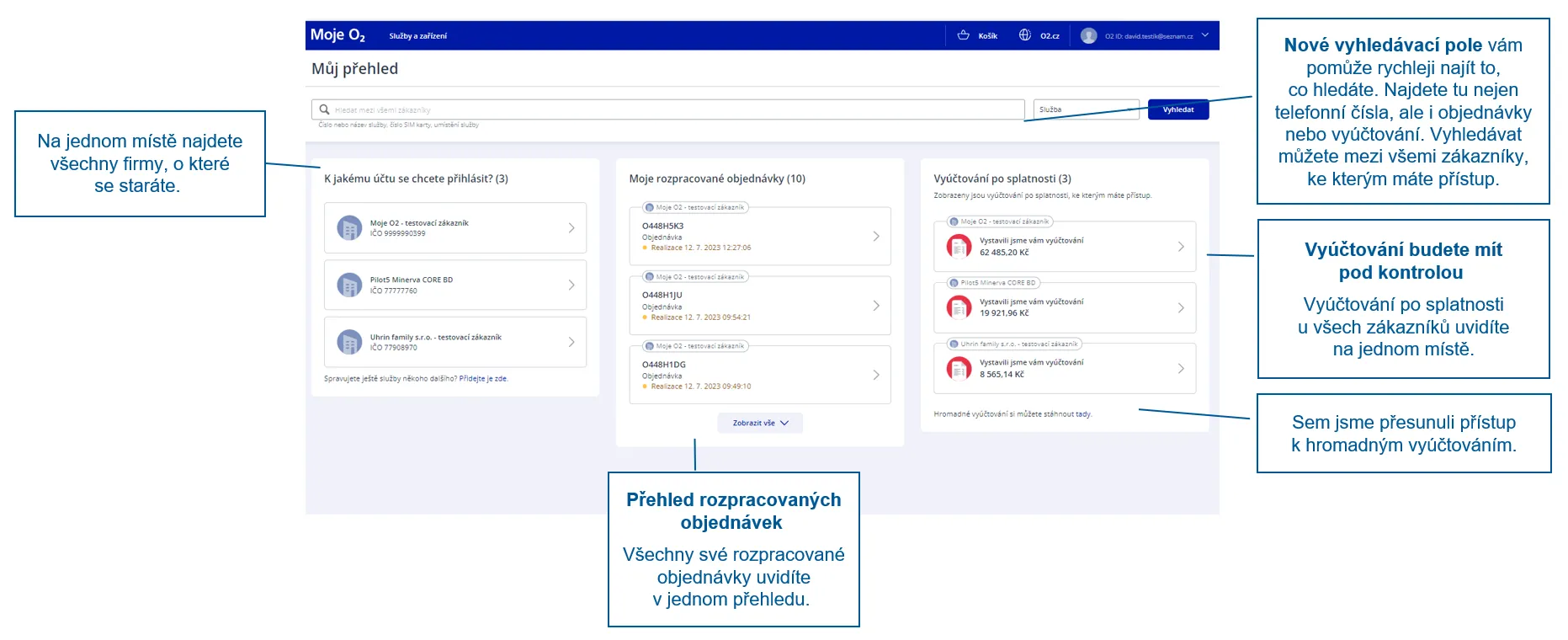Open O2.cz in the top navigation
Viewport: 1568px width, 640px height.
click(x=1050, y=36)
